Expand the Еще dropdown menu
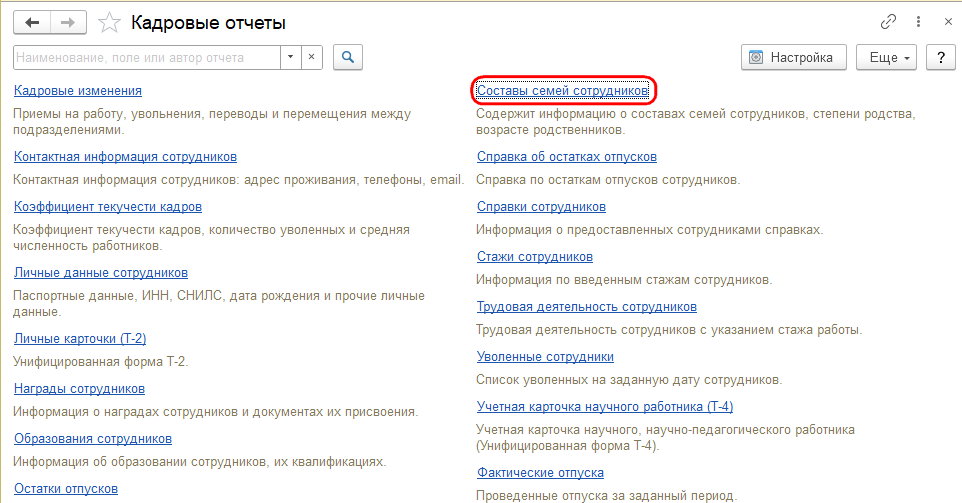 coord(887,58)
